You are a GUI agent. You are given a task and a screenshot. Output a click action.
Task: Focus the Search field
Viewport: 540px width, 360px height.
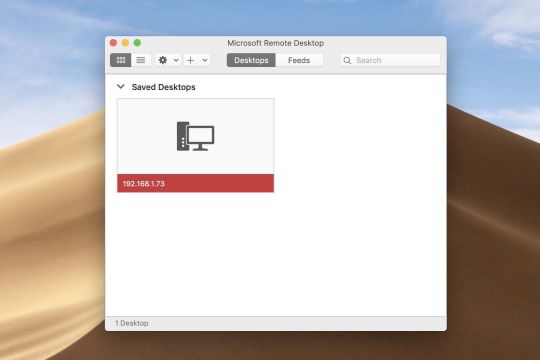tap(390, 60)
